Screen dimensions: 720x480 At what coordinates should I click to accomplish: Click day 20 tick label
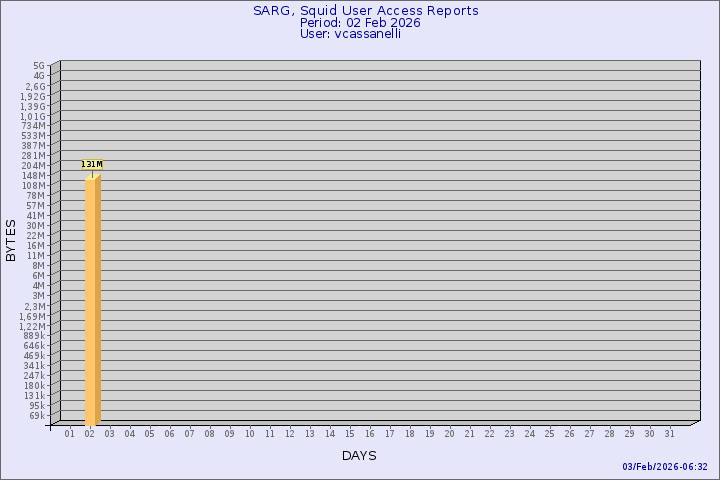coord(449,434)
